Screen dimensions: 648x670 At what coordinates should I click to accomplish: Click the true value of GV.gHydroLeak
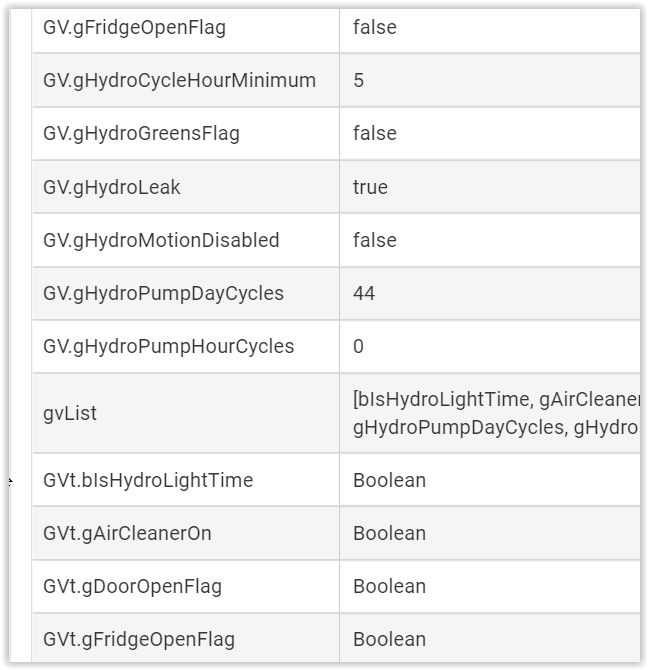click(x=370, y=187)
